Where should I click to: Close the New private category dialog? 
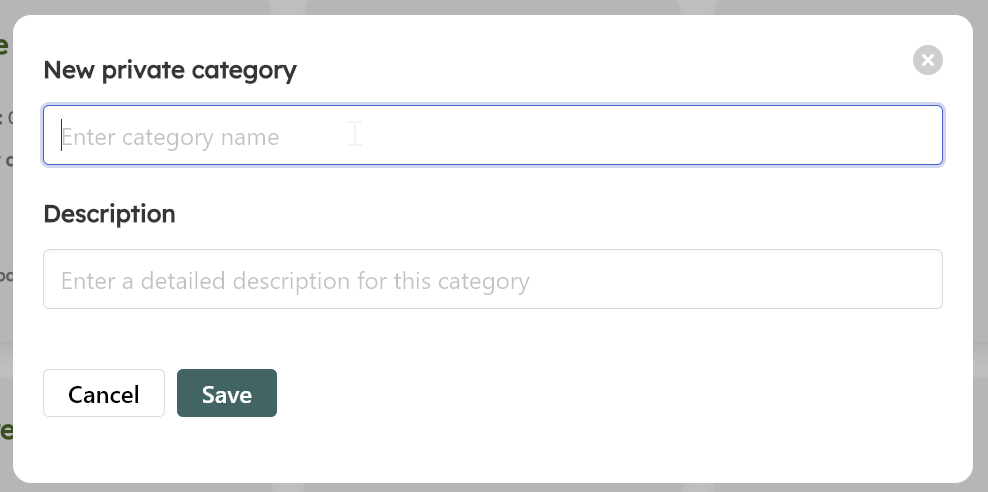click(928, 60)
